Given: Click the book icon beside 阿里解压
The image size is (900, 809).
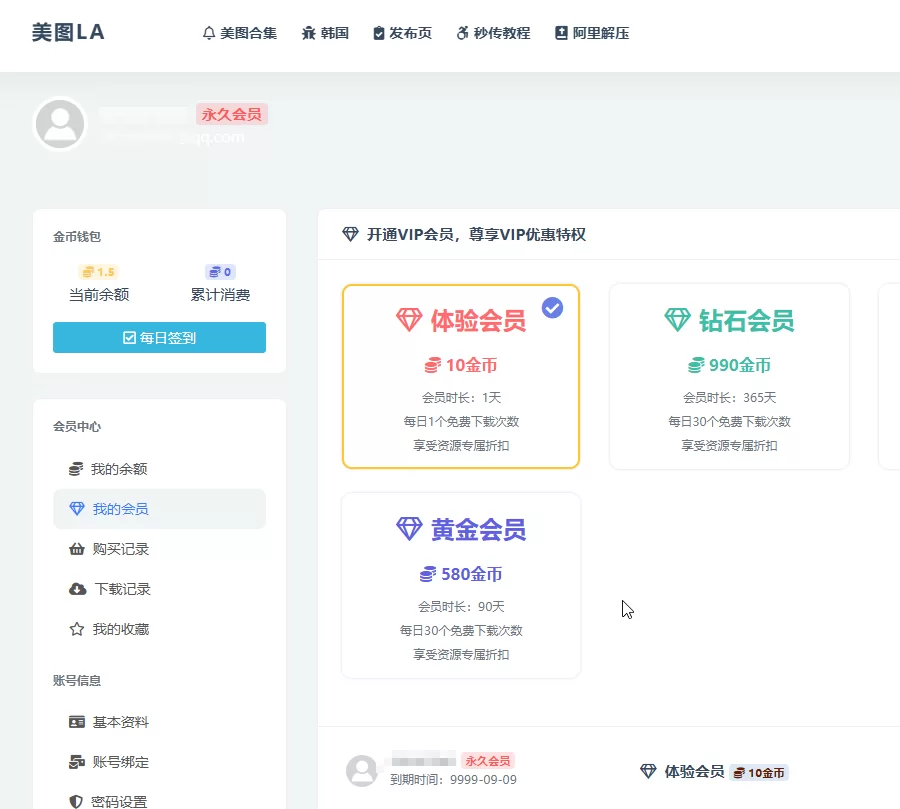Looking at the screenshot, I should click(x=561, y=33).
